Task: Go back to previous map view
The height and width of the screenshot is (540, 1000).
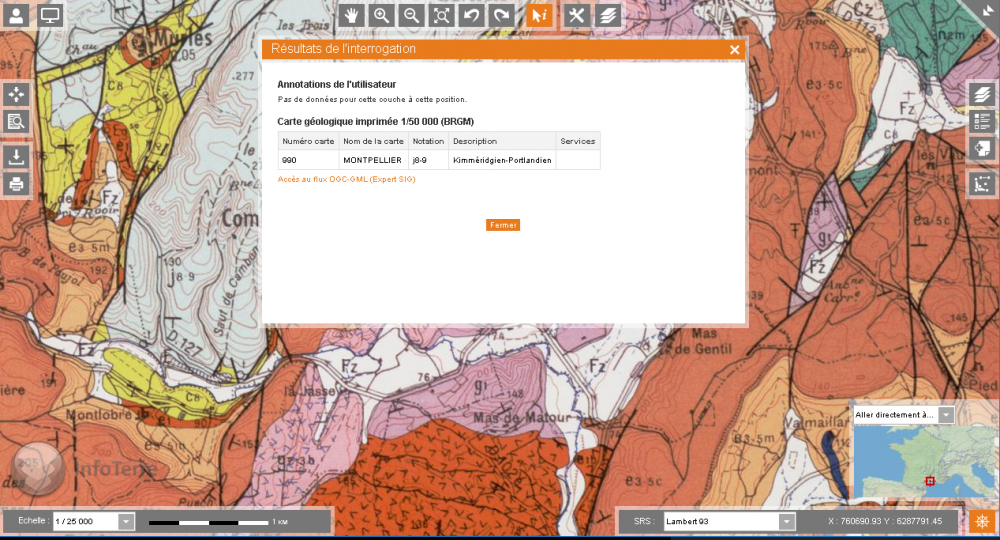Action: [471, 15]
